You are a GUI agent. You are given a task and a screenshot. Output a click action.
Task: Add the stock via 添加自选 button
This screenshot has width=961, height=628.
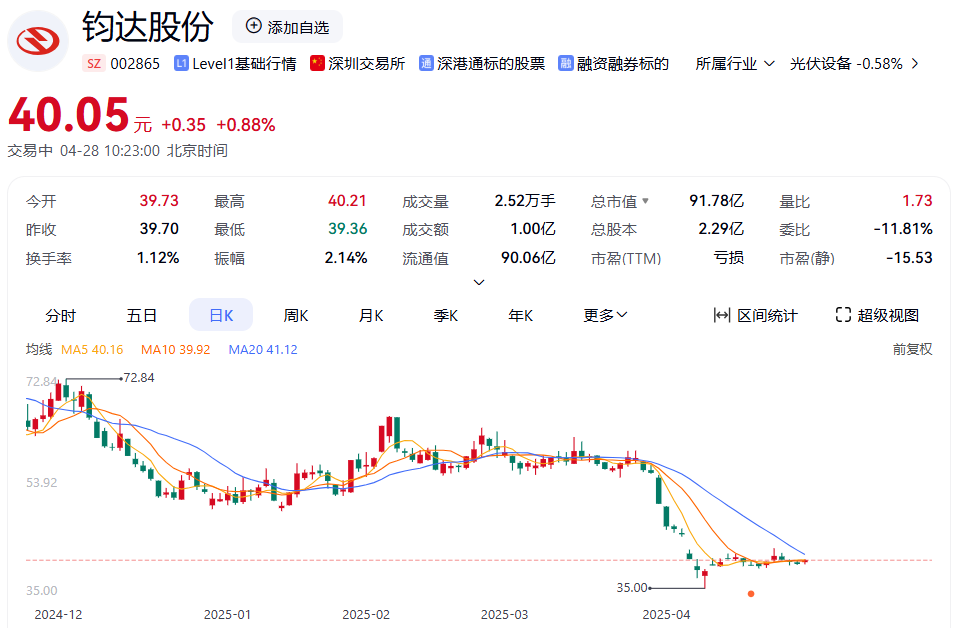point(287,26)
